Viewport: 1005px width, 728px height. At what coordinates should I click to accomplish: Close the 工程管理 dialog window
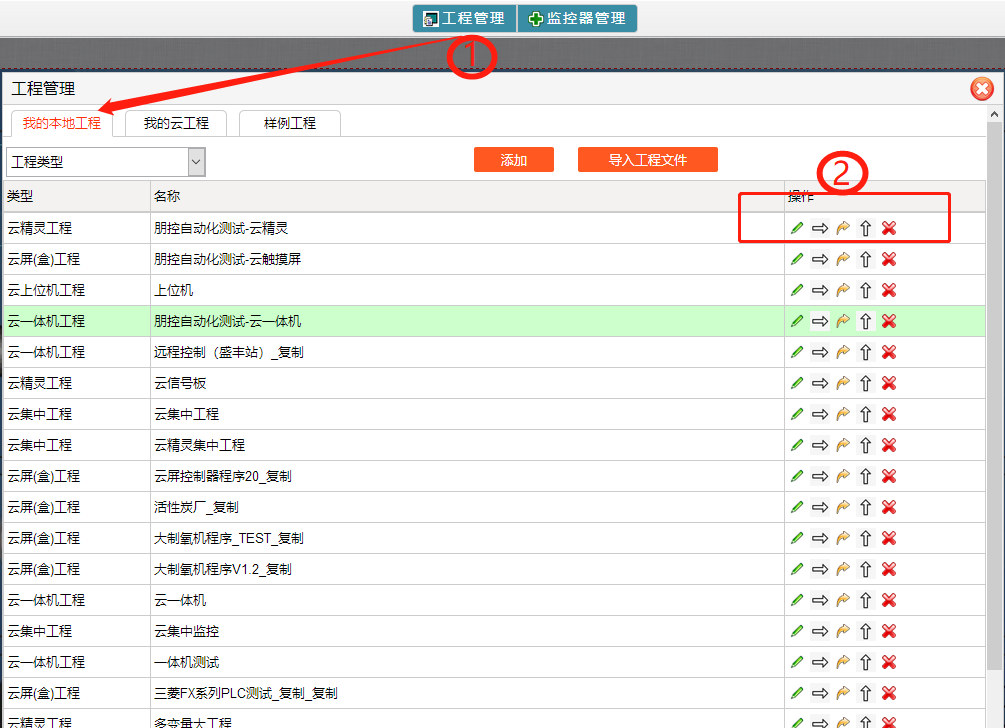point(982,90)
